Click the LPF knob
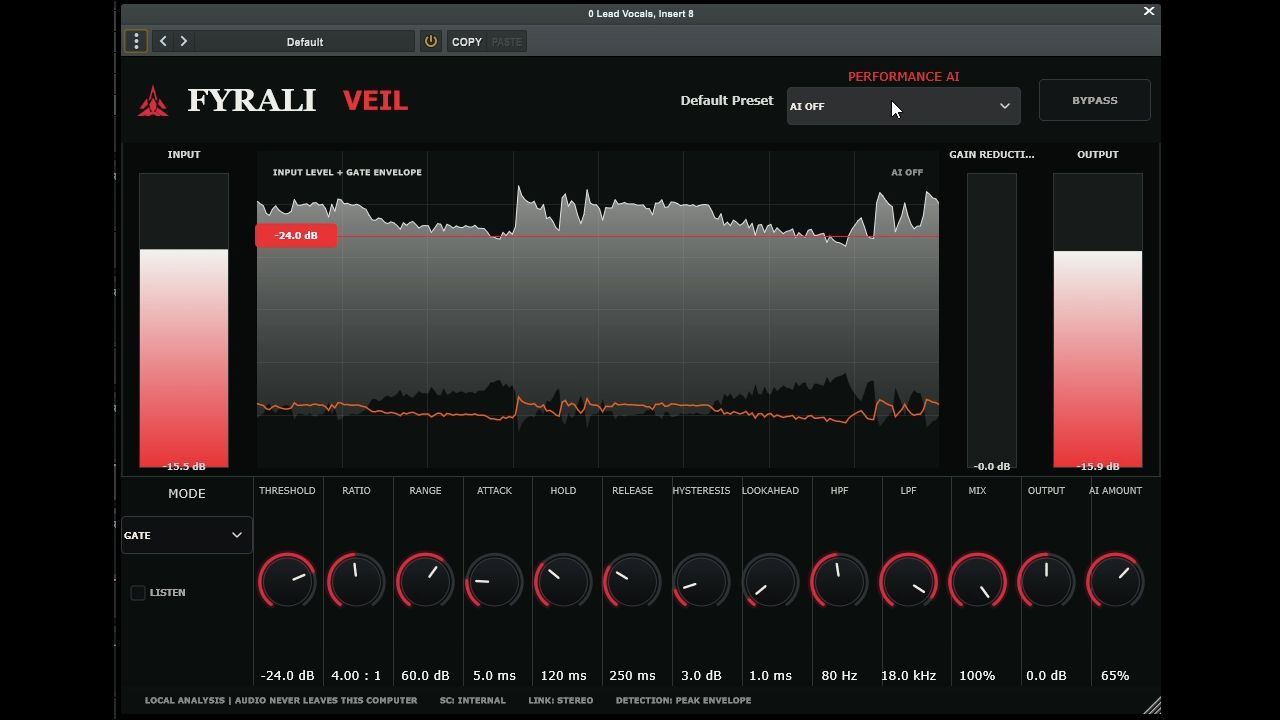Screen dimensions: 1280x720 [x=908, y=581]
